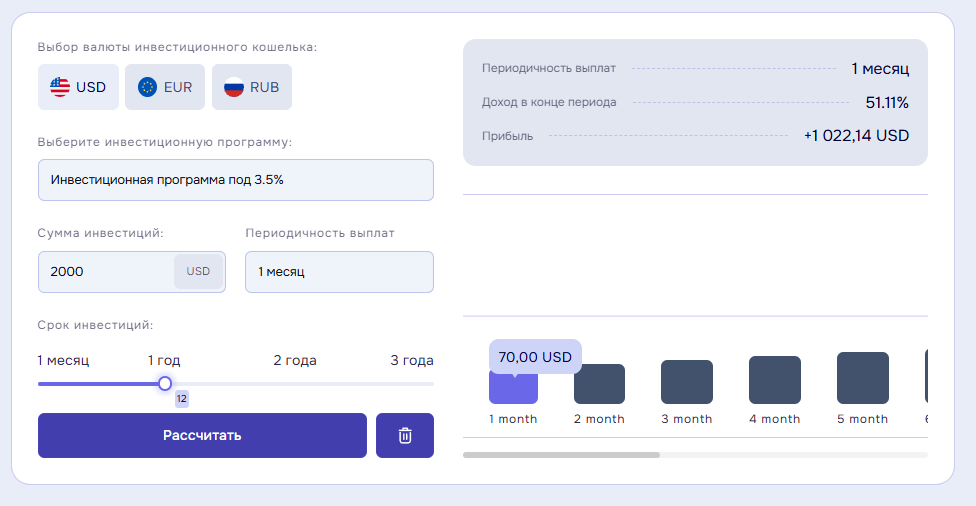This screenshot has width=976, height=506.
Task: Open the investment program dropdown
Action: (235, 180)
